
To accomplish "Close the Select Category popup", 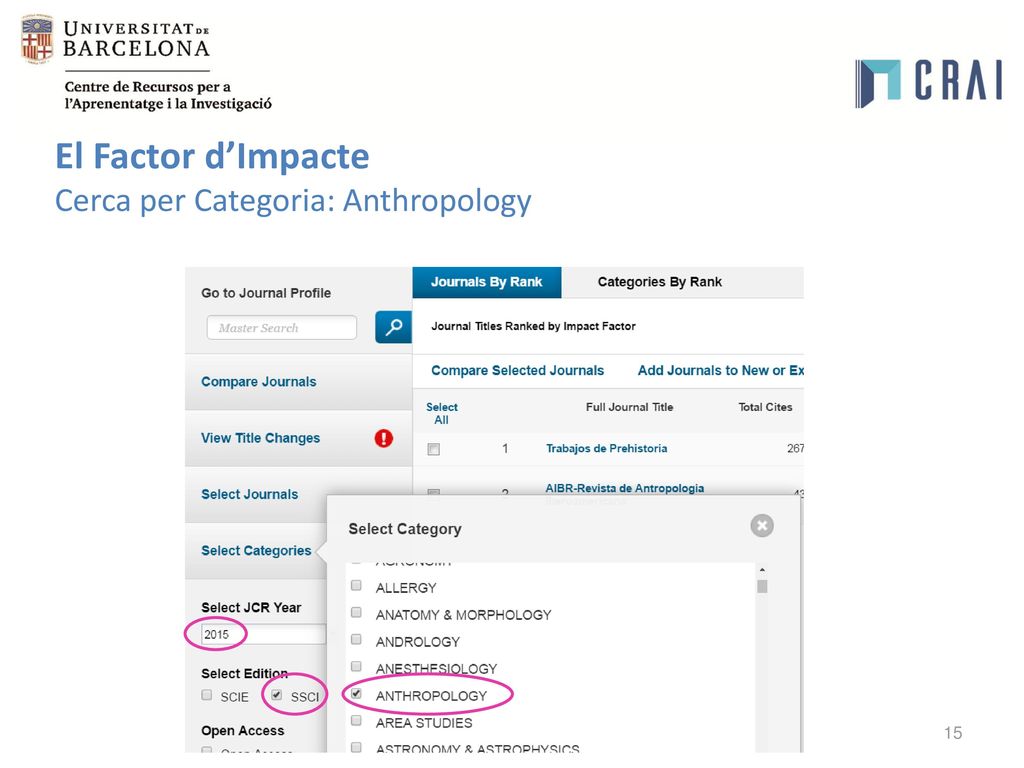I will pos(761,526).
